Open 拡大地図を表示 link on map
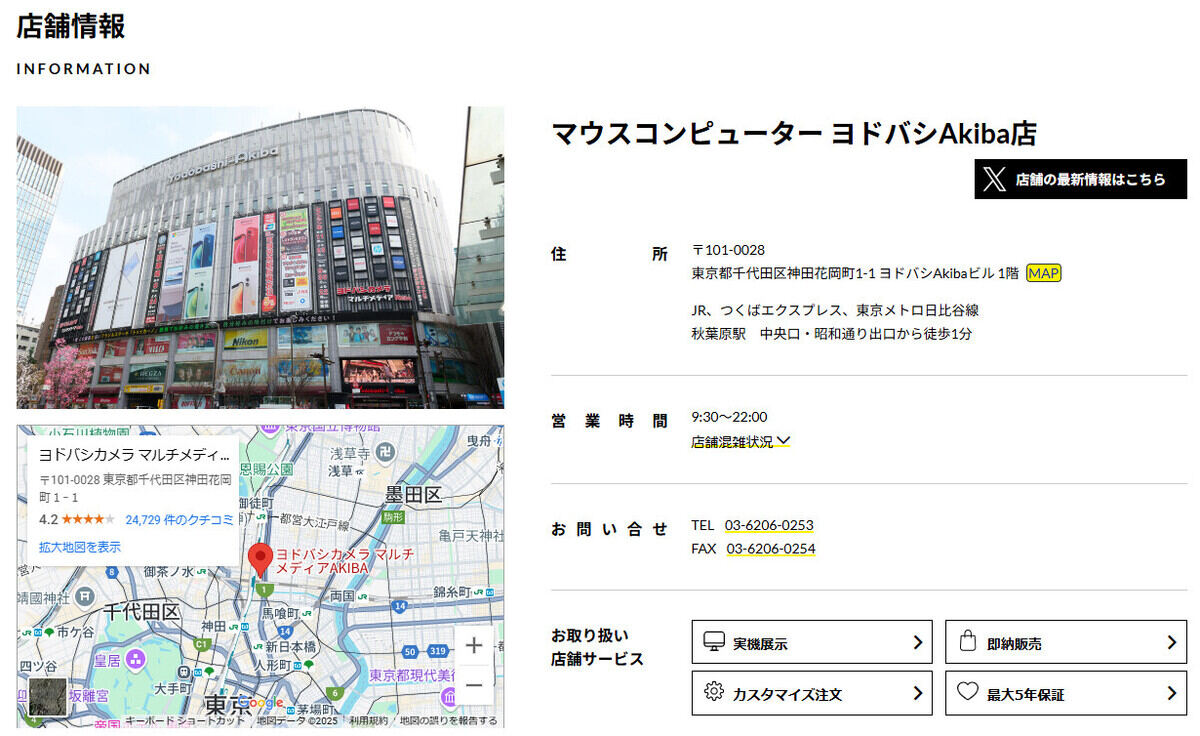Screen dimensions: 1200x736 pyautogui.click(x=80, y=547)
